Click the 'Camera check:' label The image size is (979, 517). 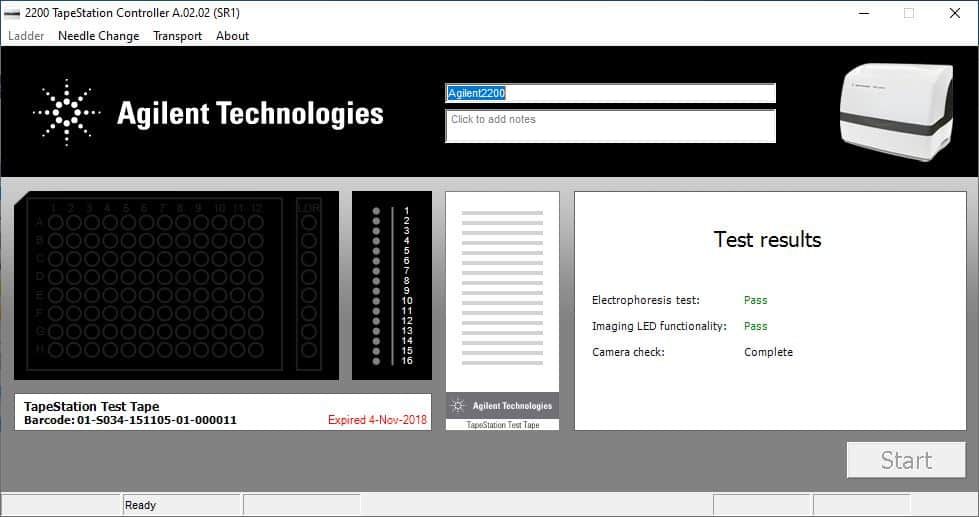click(628, 352)
